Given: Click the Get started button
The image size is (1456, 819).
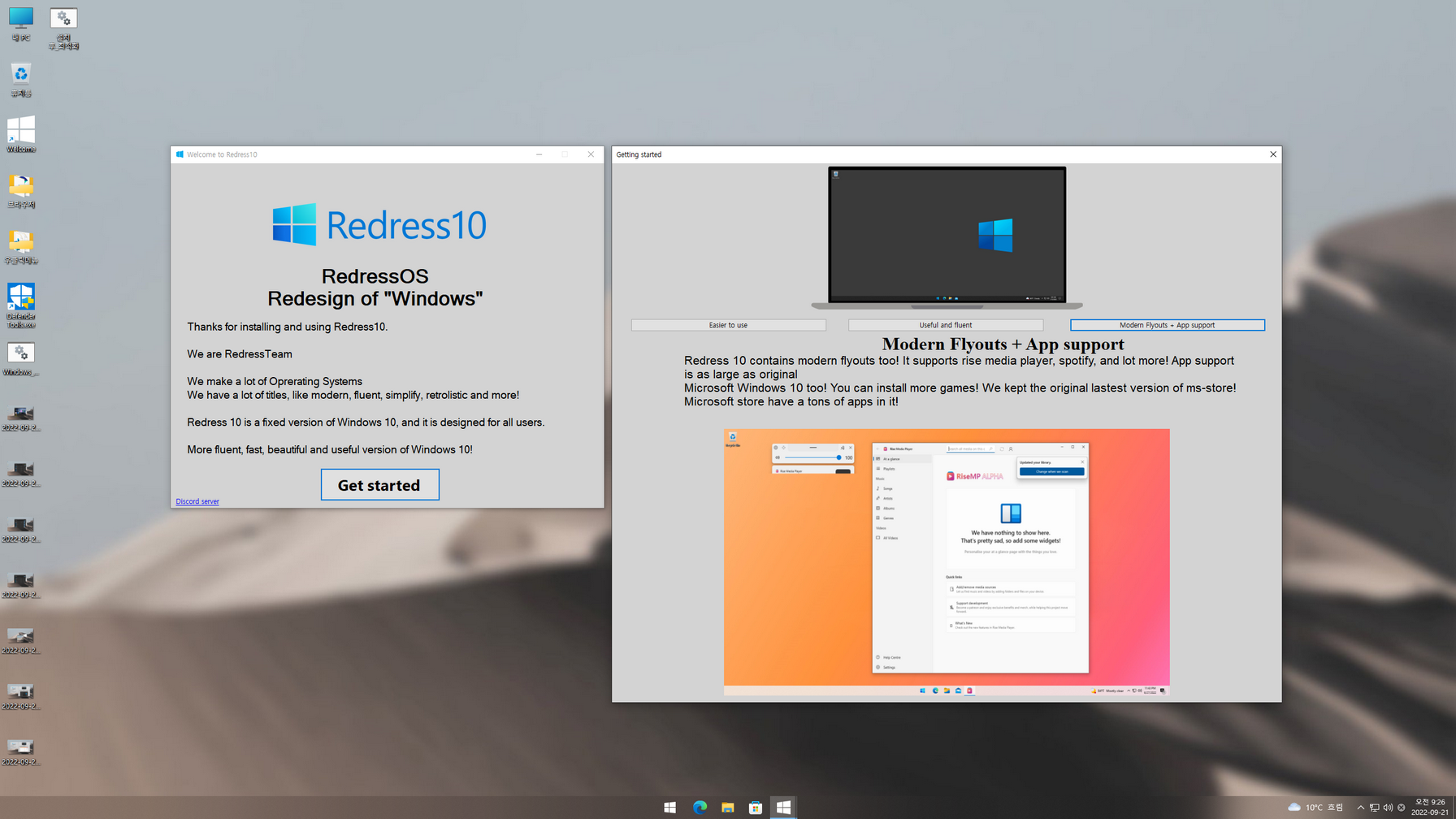Looking at the screenshot, I should 379,485.
